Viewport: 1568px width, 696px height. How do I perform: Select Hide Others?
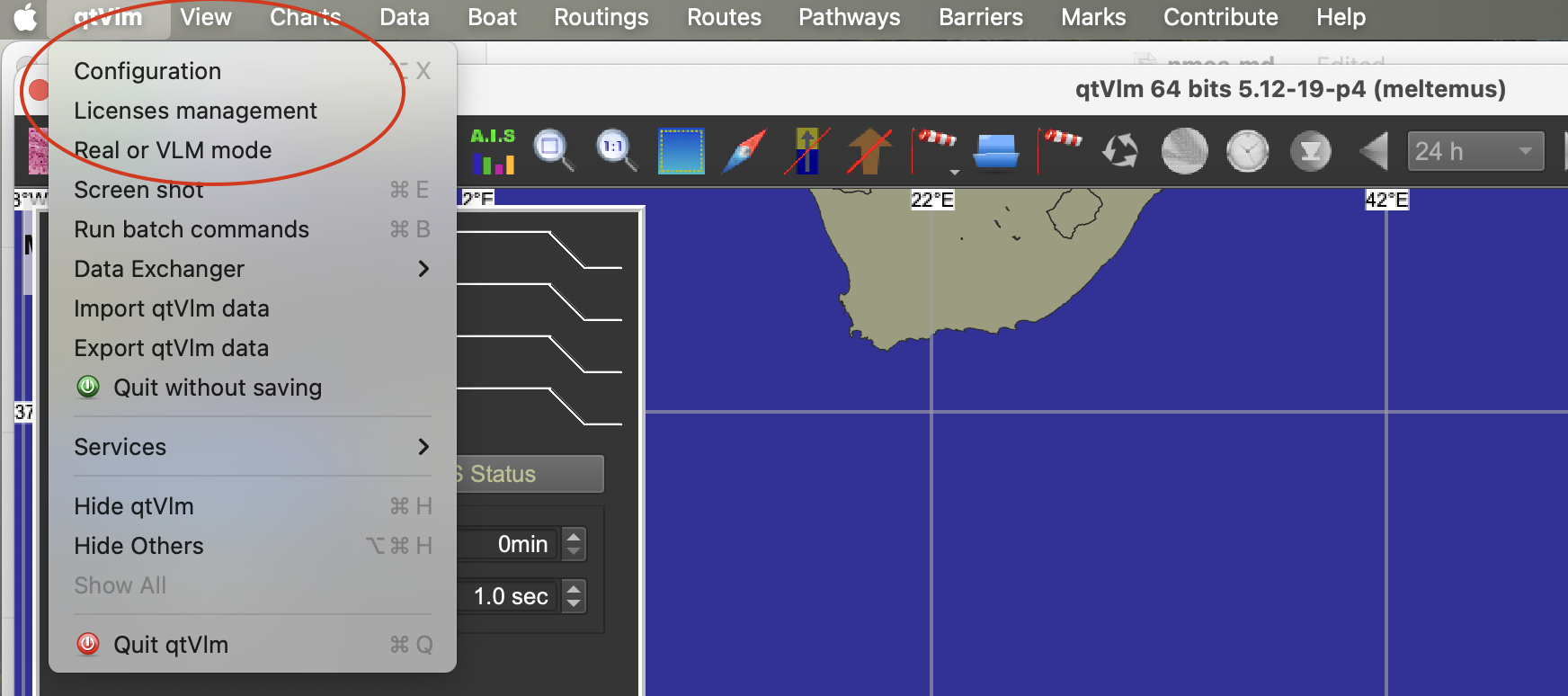[x=253, y=546]
